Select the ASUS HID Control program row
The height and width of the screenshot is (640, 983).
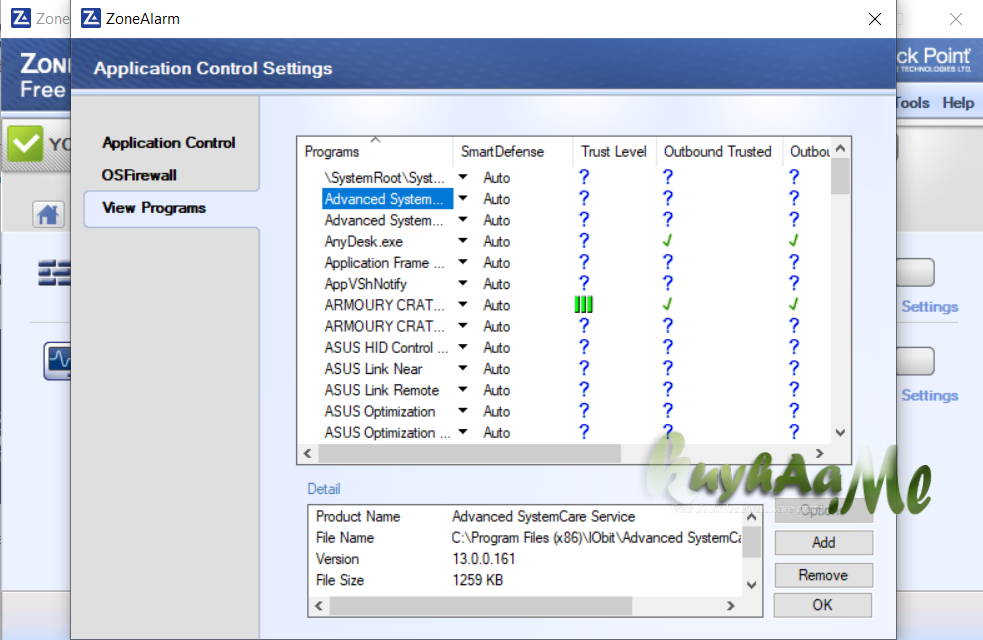tap(386, 347)
